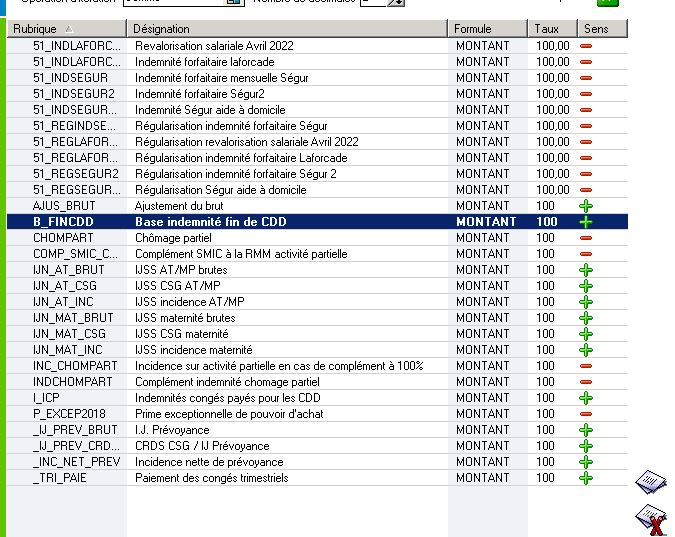Viewport: 675px width, 537px height.
Task: Click plus Sens icon of IJN_AT_BRUT row
Action: coord(586,270)
